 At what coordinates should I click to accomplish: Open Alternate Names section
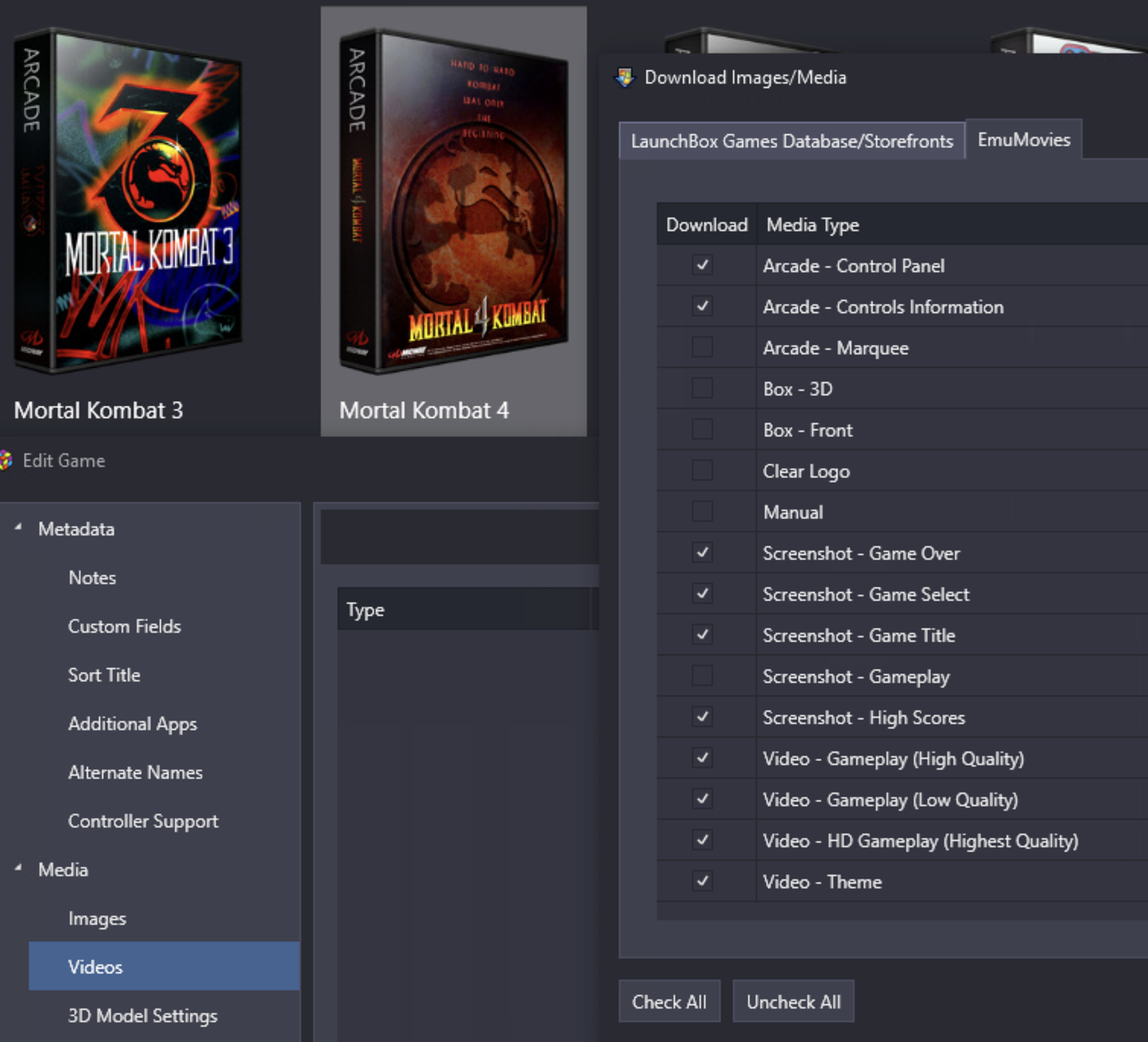pos(135,773)
